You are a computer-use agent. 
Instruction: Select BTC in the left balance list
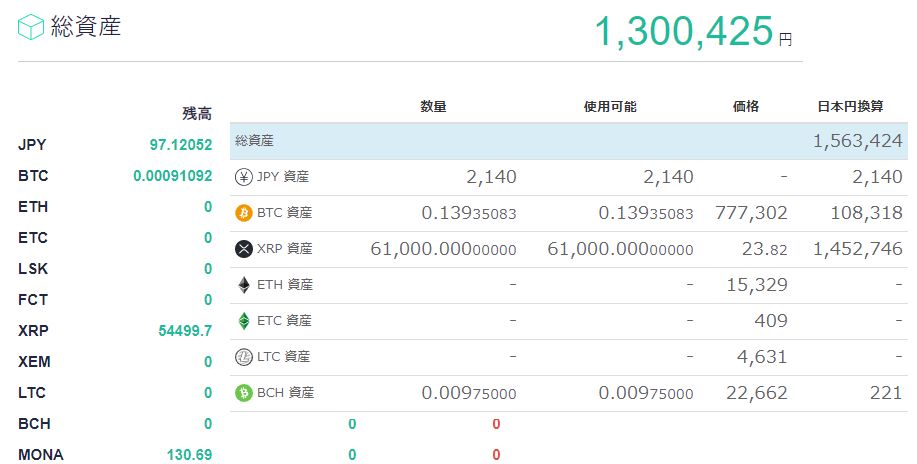[33, 176]
